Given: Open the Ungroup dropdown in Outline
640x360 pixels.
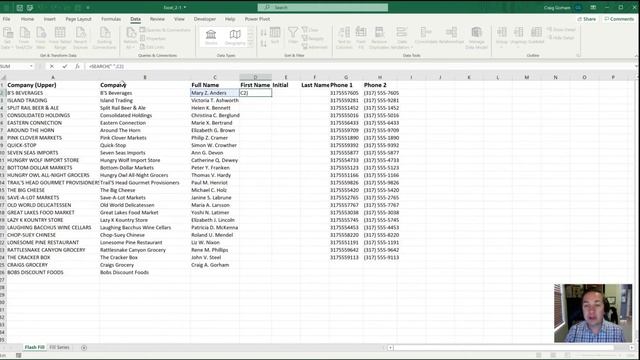Looking at the screenshot, I should point(518,47).
